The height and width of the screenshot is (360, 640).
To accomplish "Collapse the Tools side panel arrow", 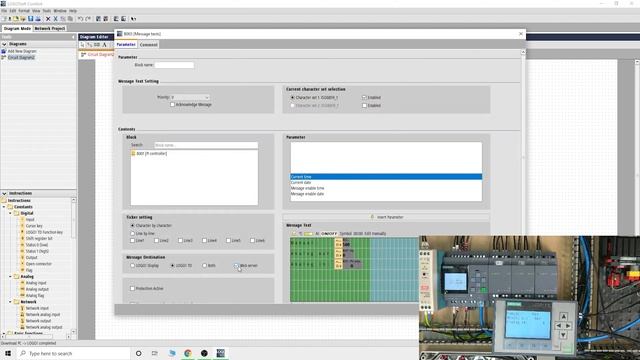I will click(73, 37).
